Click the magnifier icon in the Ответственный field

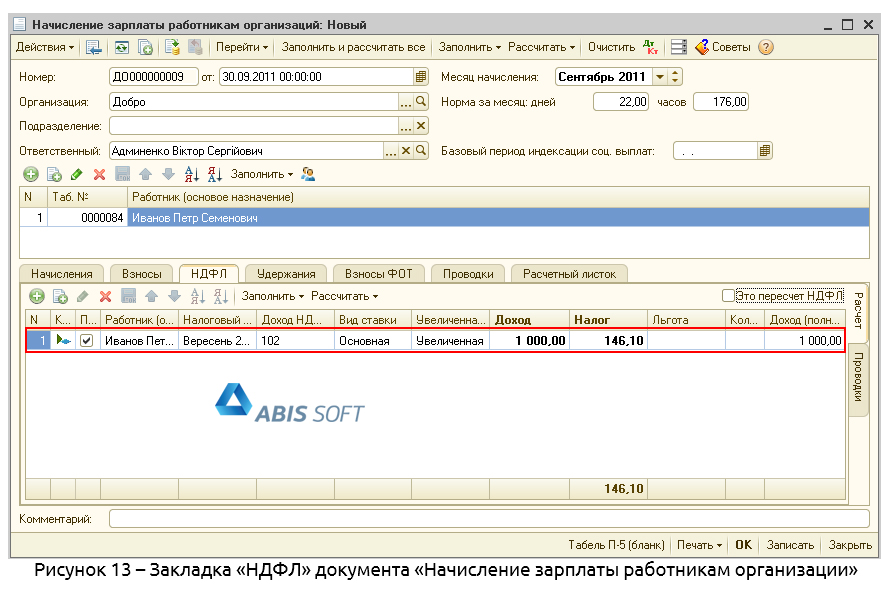coord(421,151)
